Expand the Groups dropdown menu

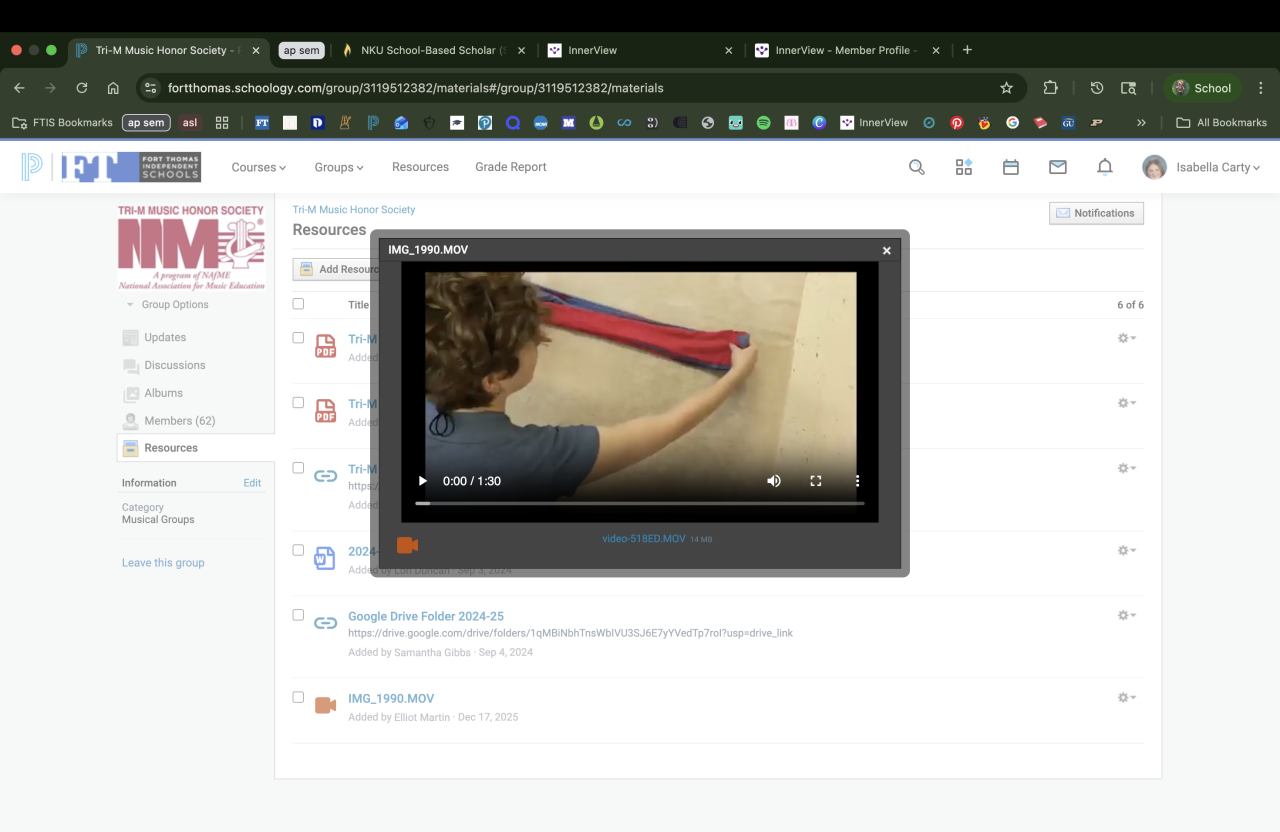pyautogui.click(x=339, y=167)
